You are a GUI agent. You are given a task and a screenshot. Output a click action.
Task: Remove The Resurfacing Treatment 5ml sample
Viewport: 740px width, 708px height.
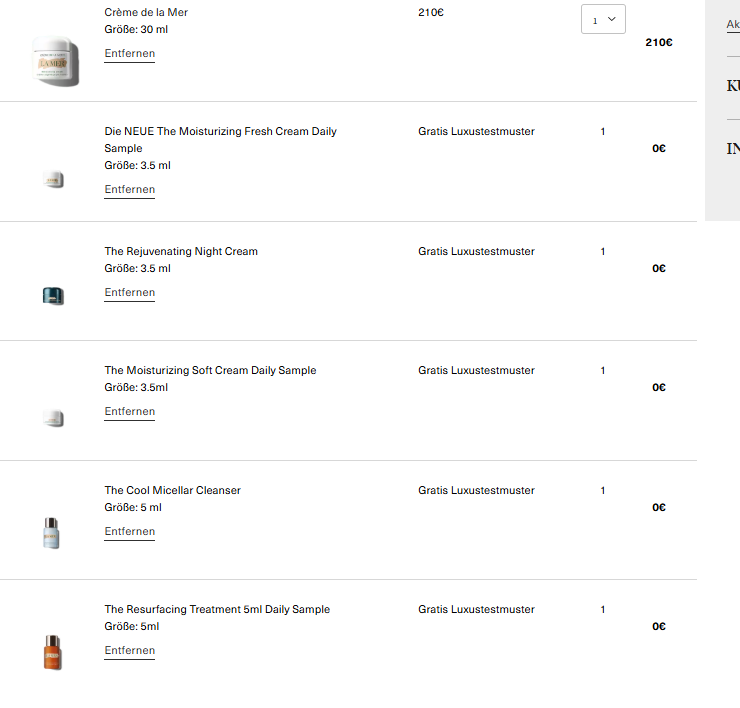click(x=129, y=650)
